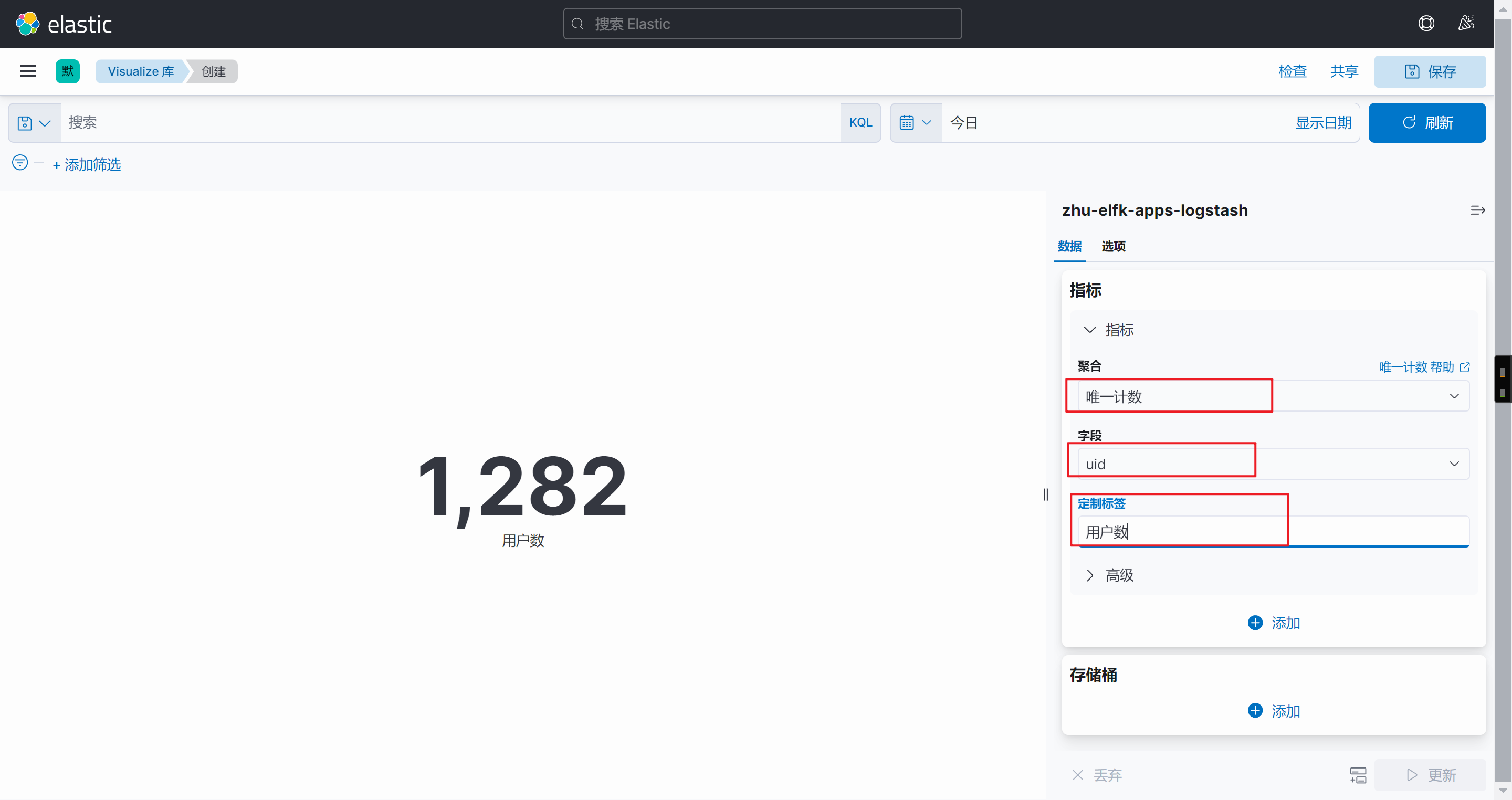
Task: Click the 更新 update button
Action: [1431, 775]
